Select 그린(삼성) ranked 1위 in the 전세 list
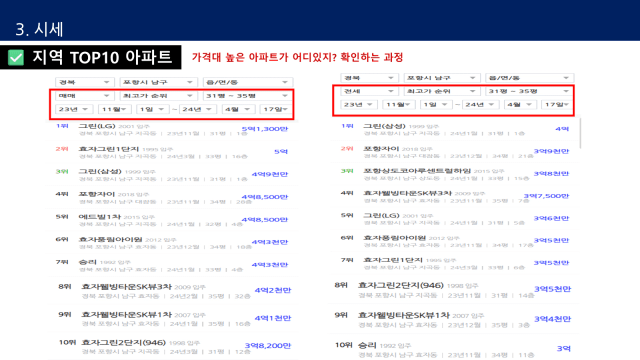640x360 pixels. pos(384,126)
